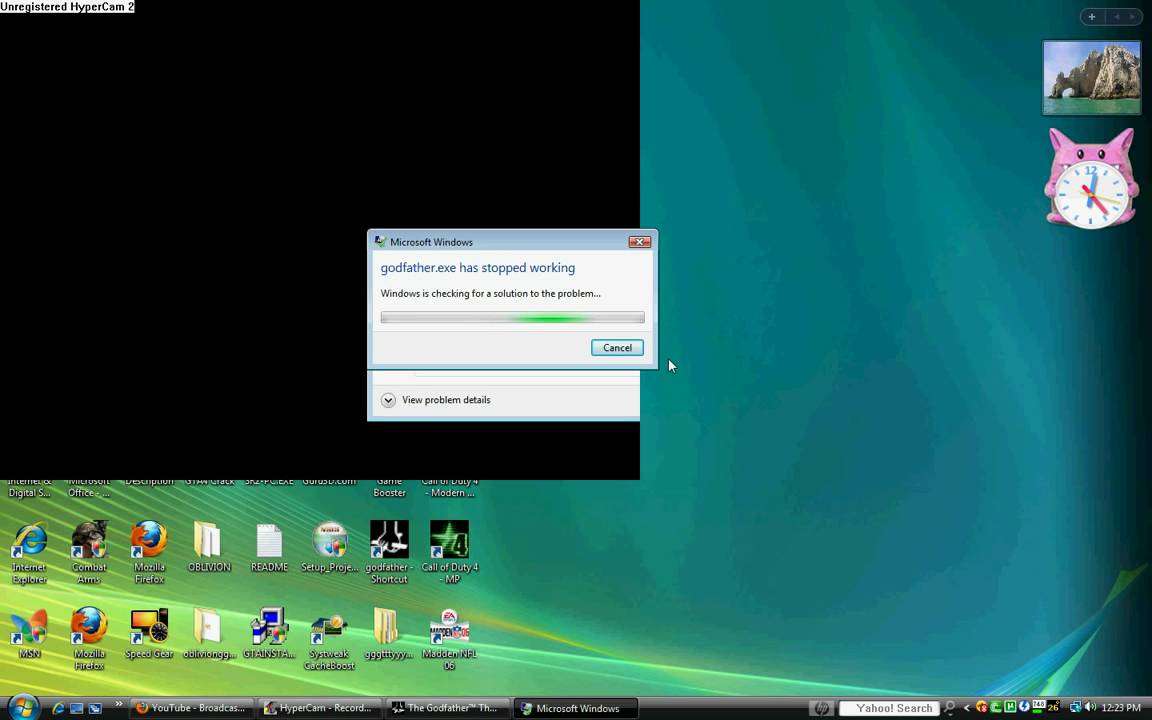The image size is (1152, 720).
Task: Click the Switch Between Windows Quick Launch icon
Action: click(95, 708)
